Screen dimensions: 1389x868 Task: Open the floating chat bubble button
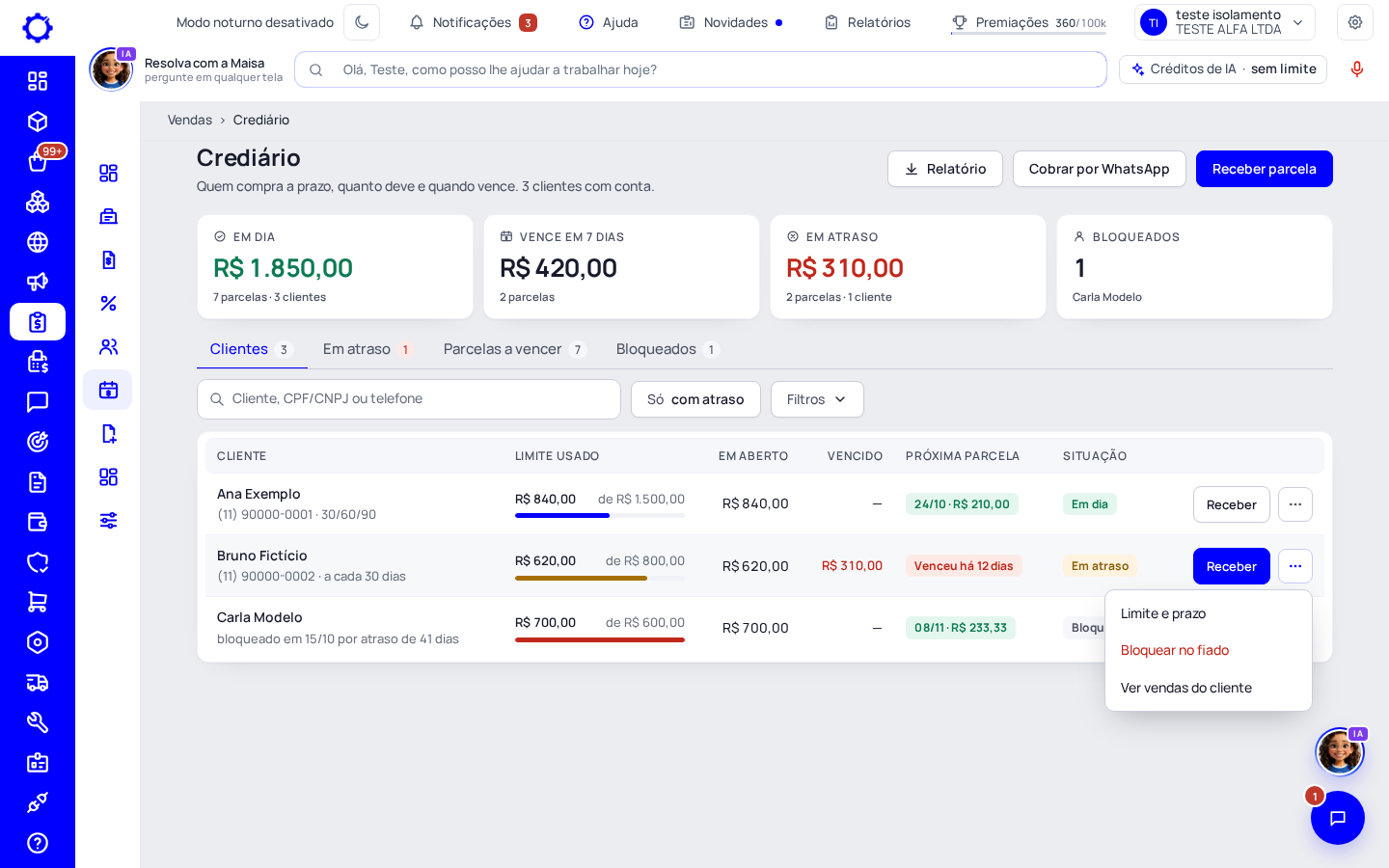coord(1338,818)
